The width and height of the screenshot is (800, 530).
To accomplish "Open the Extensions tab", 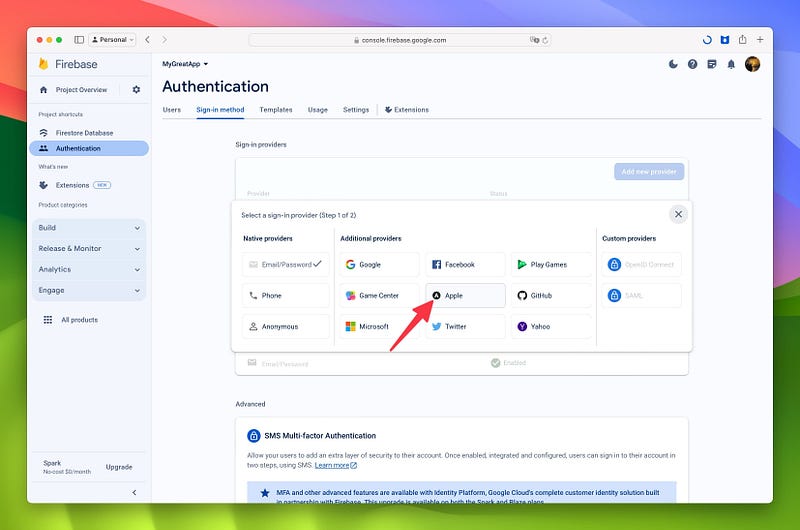I will pyautogui.click(x=407, y=110).
